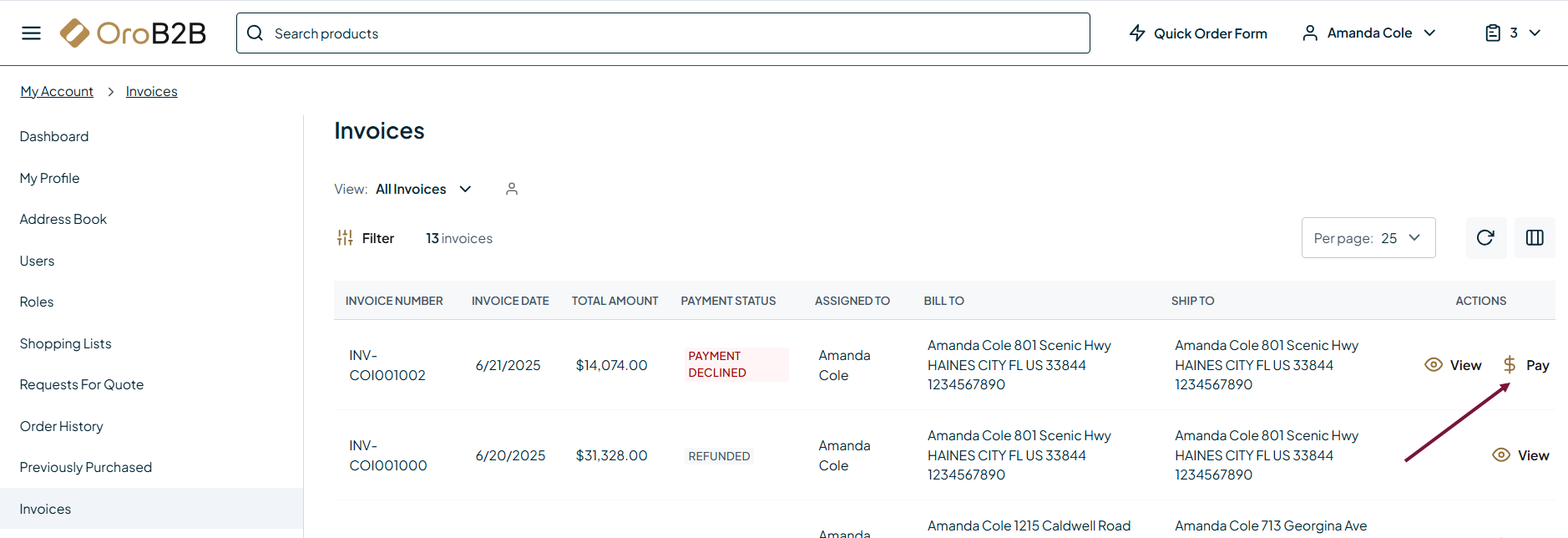View refunded invoice INV-COI001000

[x=1520, y=455]
